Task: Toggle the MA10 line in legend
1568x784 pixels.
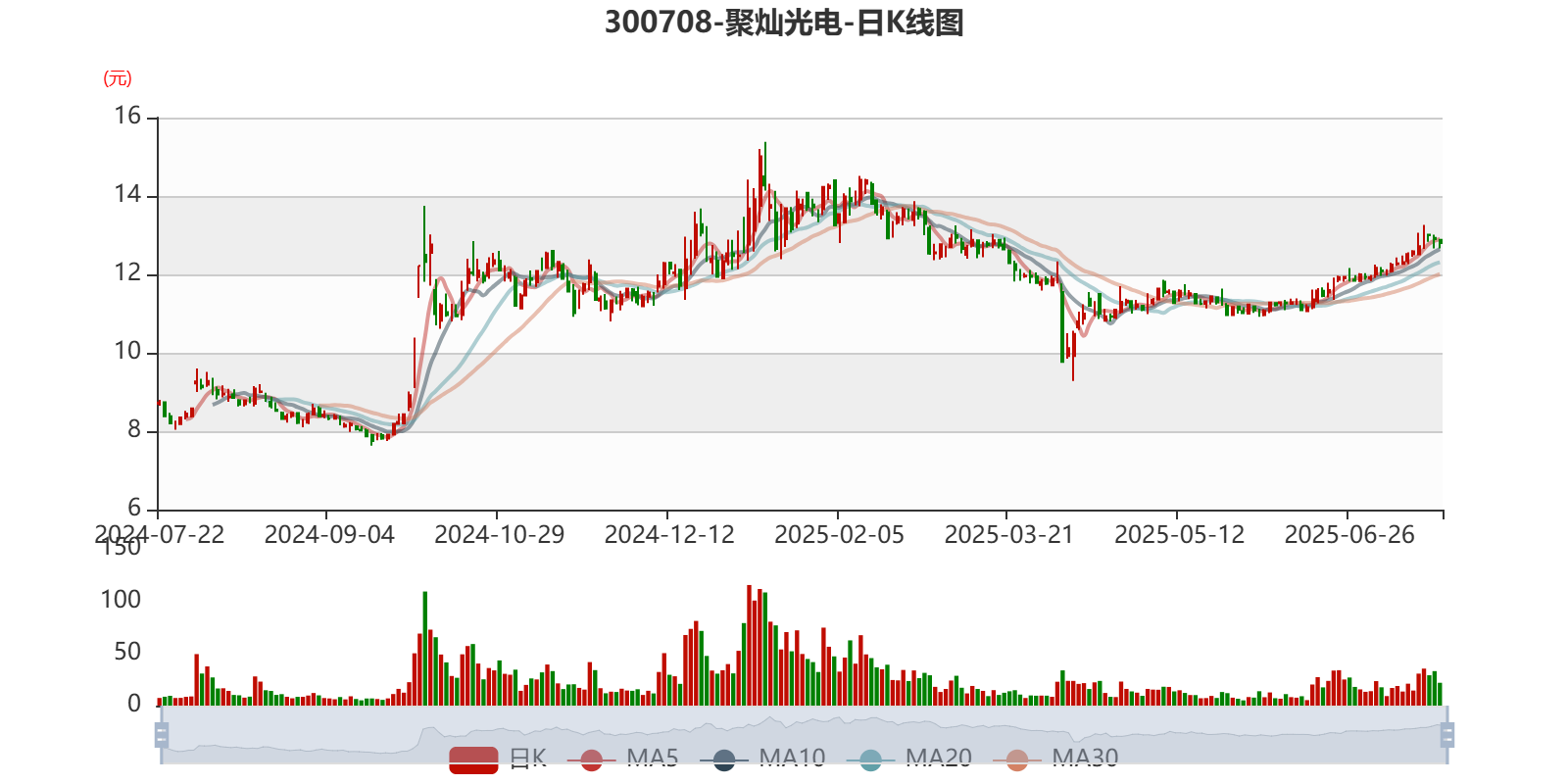Action: pyautogui.click(x=762, y=759)
